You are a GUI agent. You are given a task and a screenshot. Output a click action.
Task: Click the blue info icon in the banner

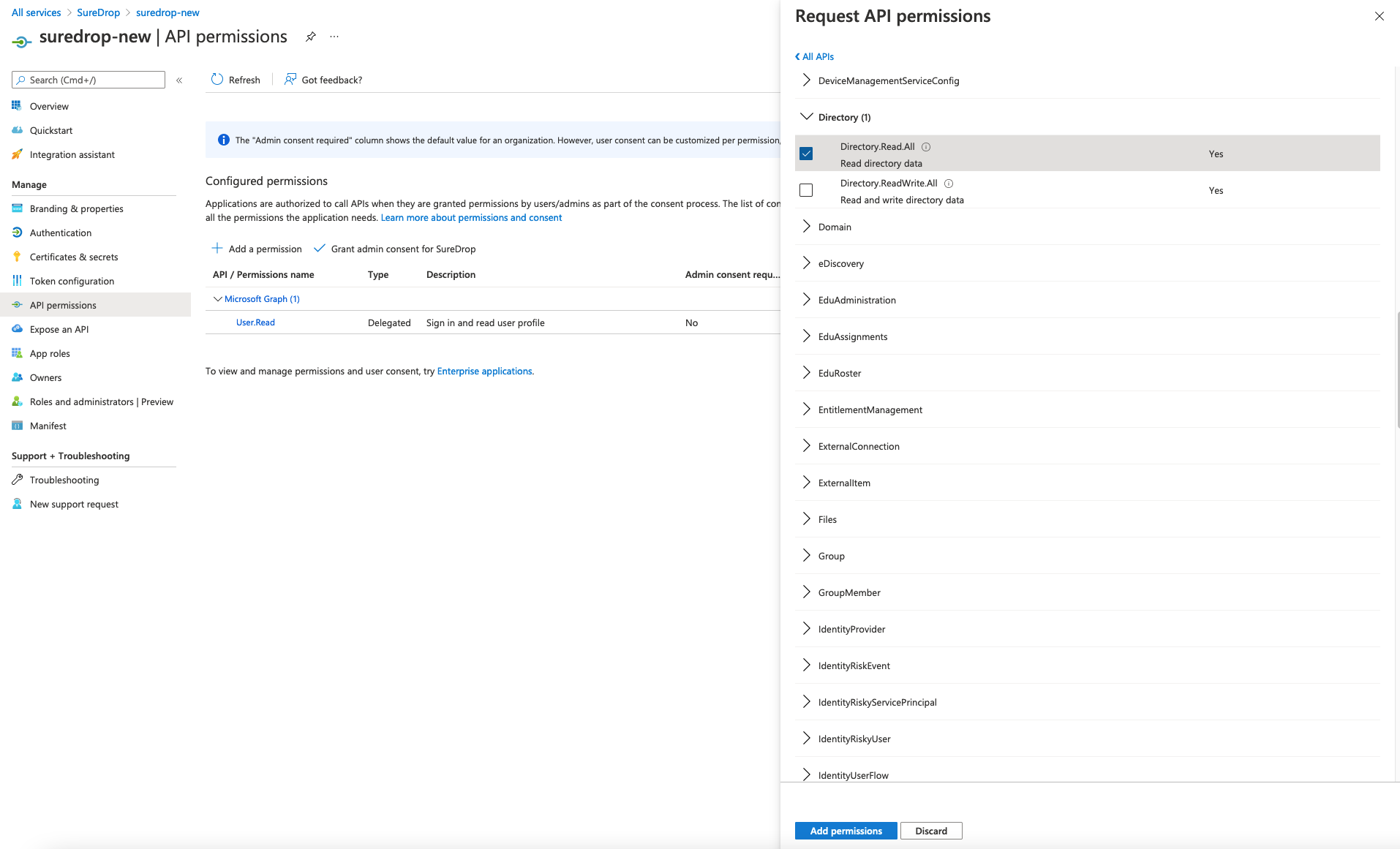[223, 140]
